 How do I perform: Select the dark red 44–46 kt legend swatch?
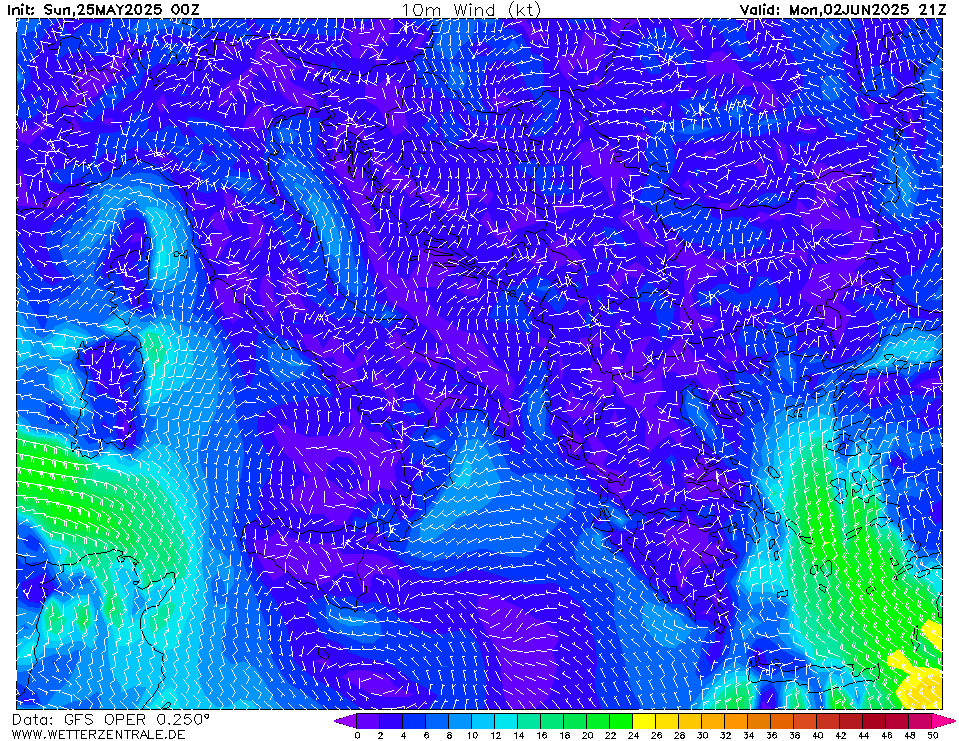[x=875, y=720]
